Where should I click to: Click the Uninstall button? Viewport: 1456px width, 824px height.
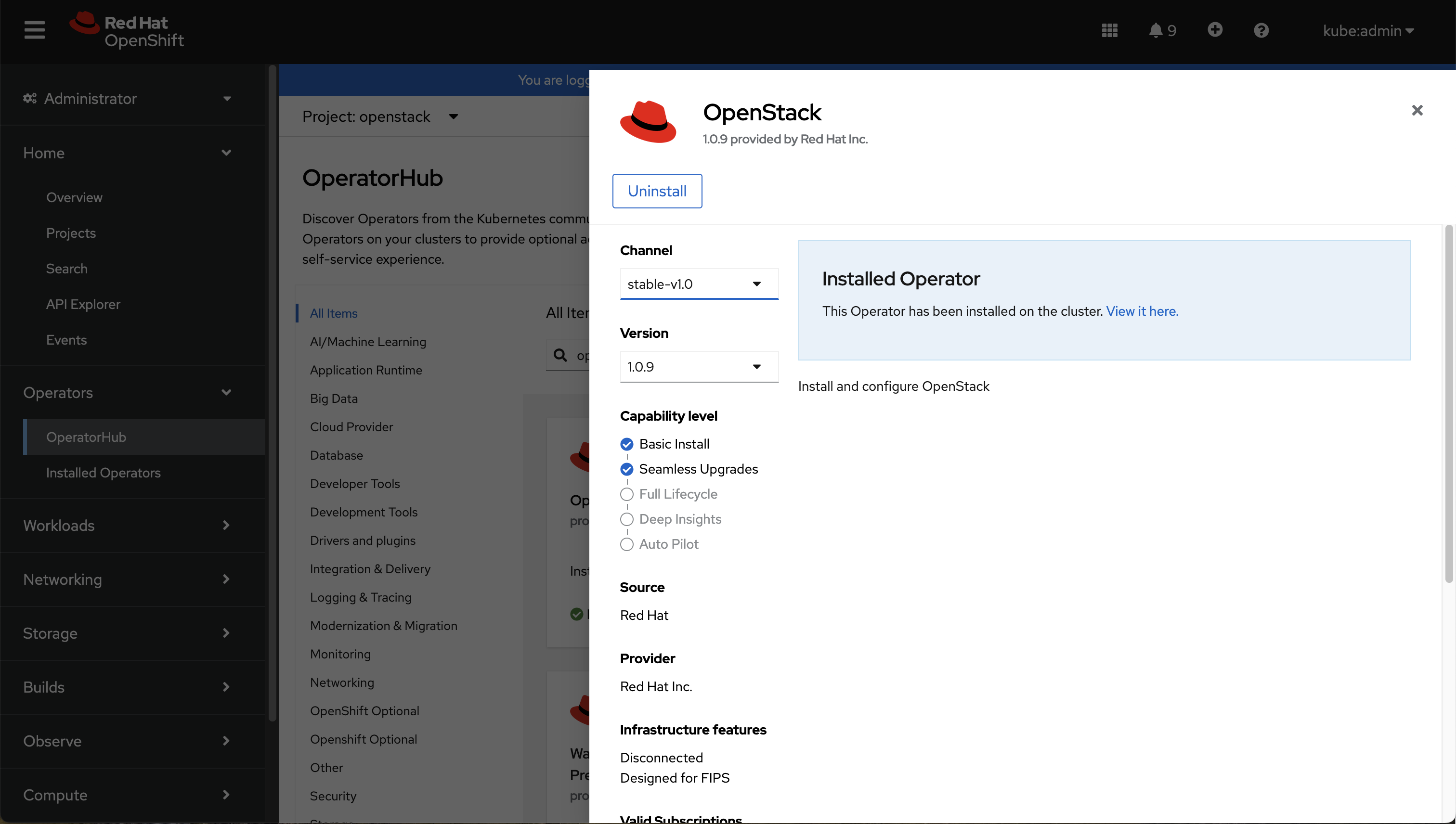(x=657, y=191)
